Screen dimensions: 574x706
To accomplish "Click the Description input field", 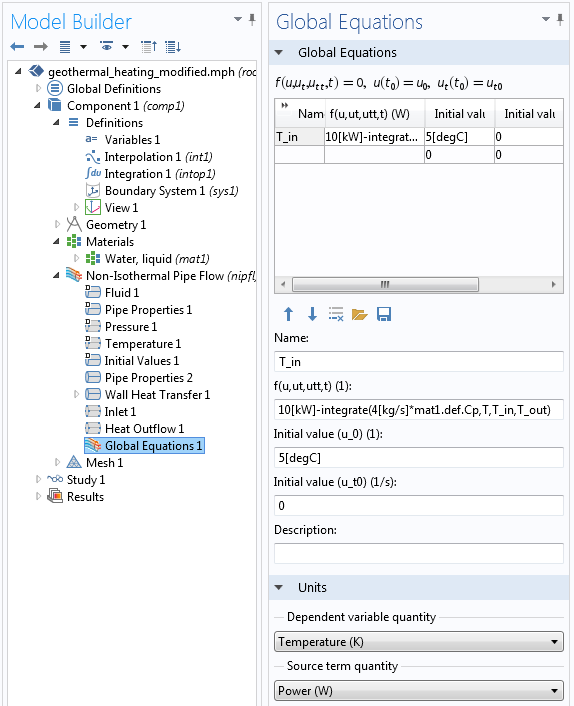I will pos(419,553).
